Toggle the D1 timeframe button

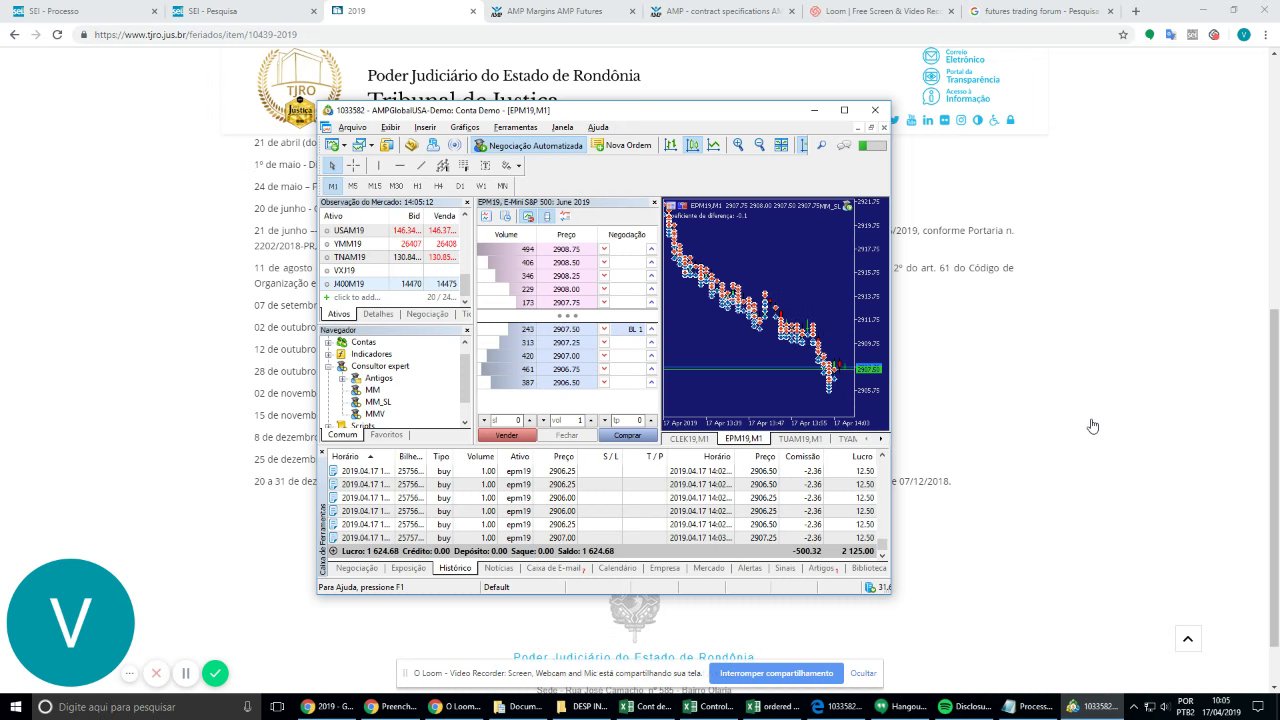(460, 186)
